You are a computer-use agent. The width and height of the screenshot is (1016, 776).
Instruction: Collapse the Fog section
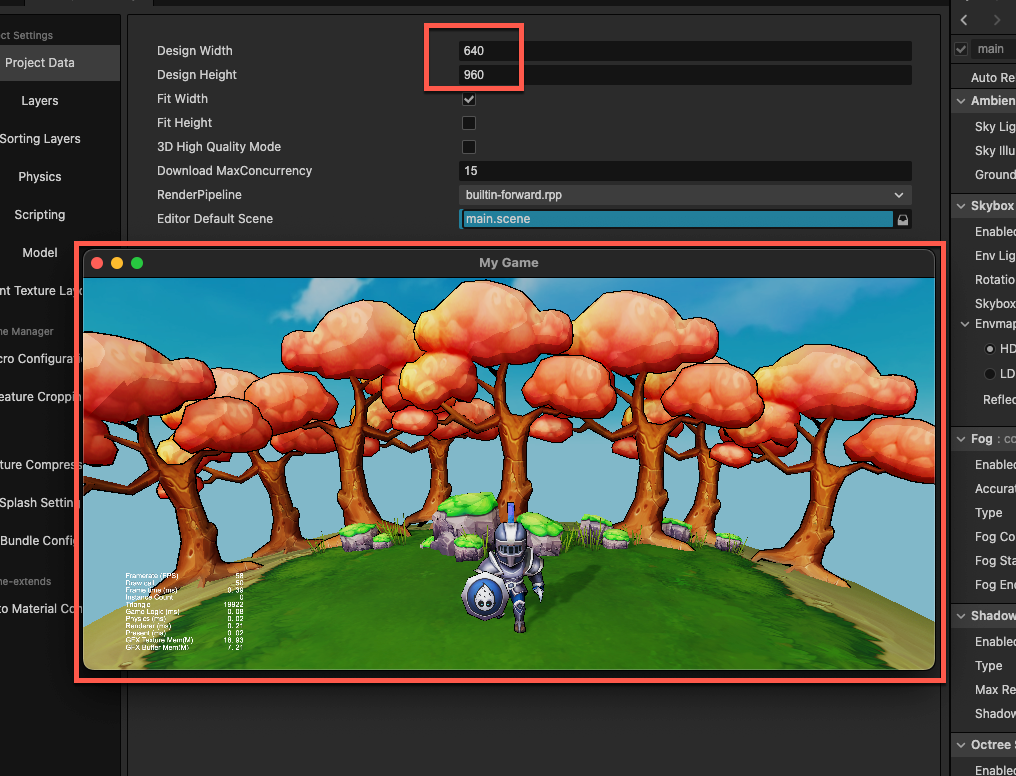click(961, 439)
